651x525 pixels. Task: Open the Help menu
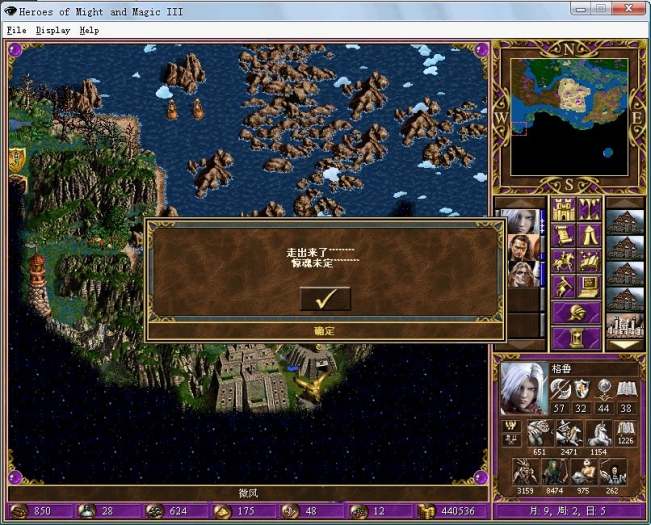tap(90, 30)
